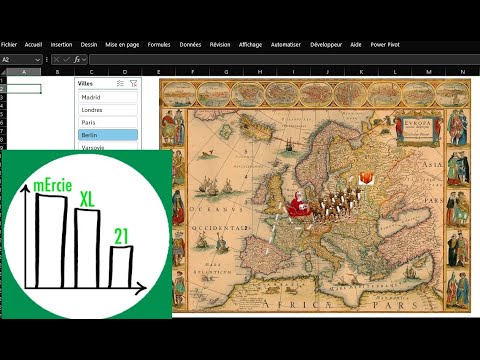The width and height of the screenshot is (480, 360).
Task: Open the Révision tab
Action: tap(220, 45)
